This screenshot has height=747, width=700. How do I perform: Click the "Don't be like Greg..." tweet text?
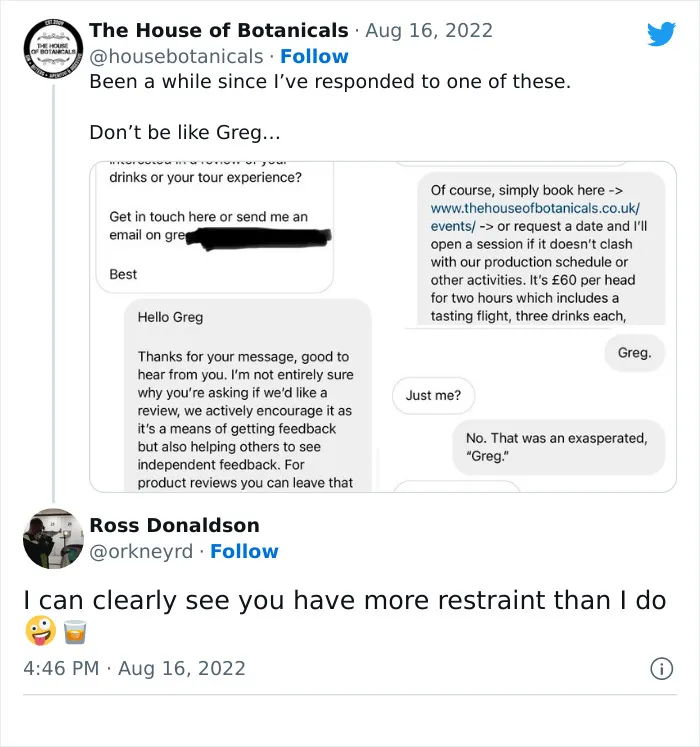[x=185, y=132]
